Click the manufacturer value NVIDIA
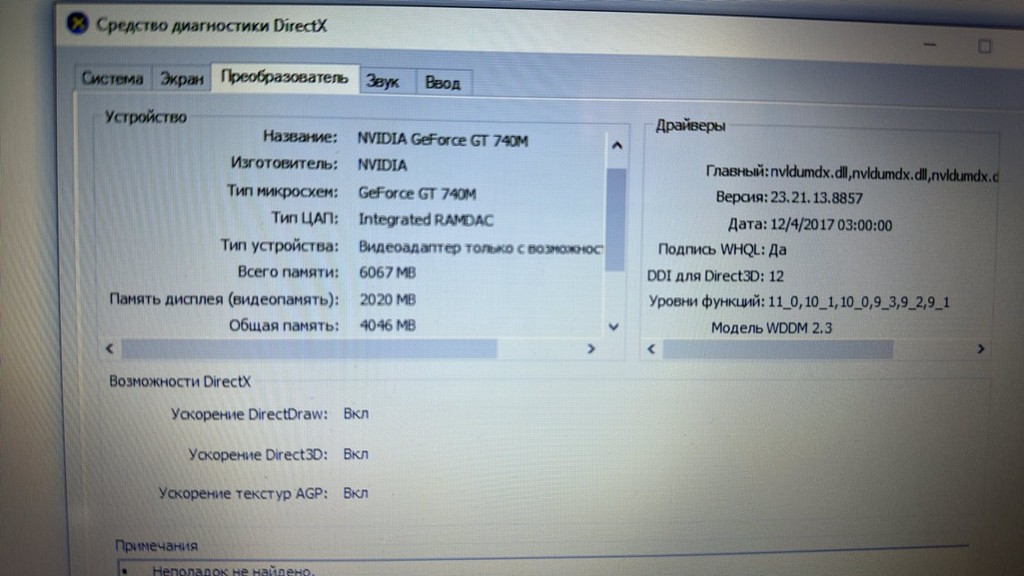1024x576 pixels. click(x=382, y=165)
